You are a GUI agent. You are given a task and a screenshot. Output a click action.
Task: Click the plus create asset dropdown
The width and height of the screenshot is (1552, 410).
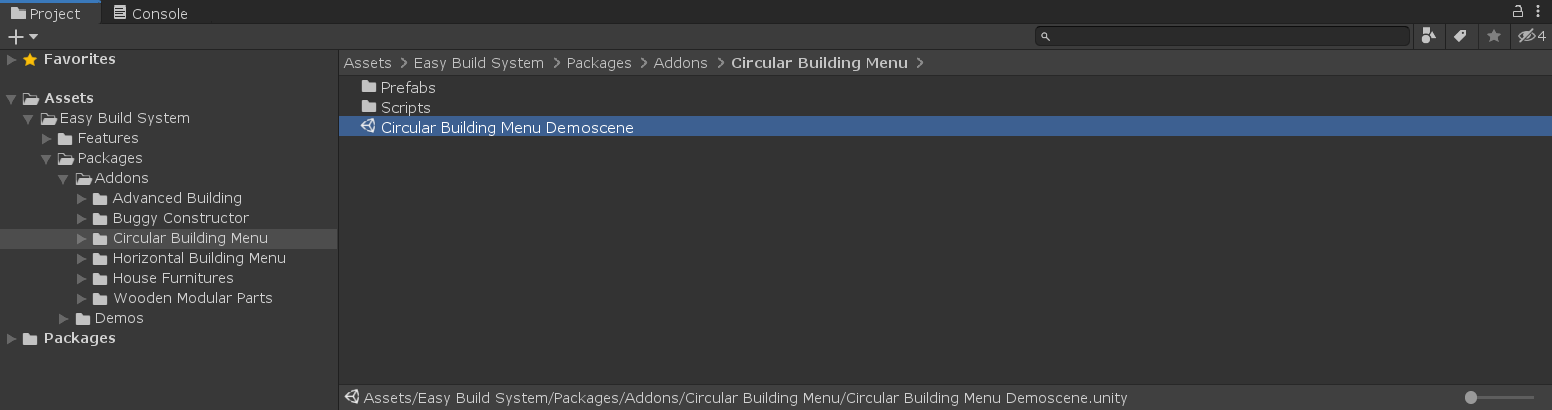22,37
